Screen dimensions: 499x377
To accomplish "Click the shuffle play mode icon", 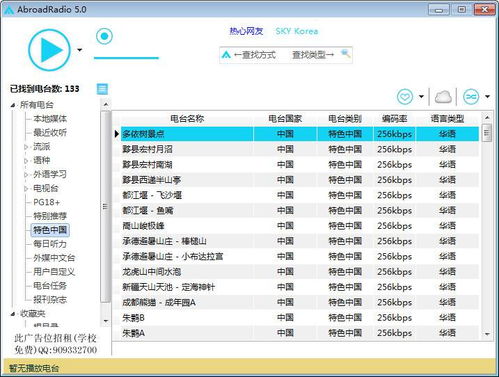I will pyautogui.click(x=471, y=97).
